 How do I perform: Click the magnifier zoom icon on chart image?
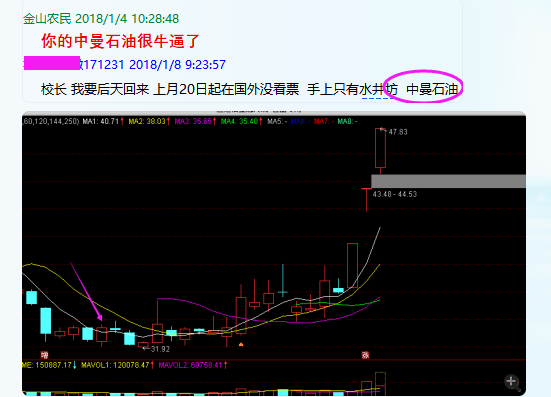click(512, 382)
